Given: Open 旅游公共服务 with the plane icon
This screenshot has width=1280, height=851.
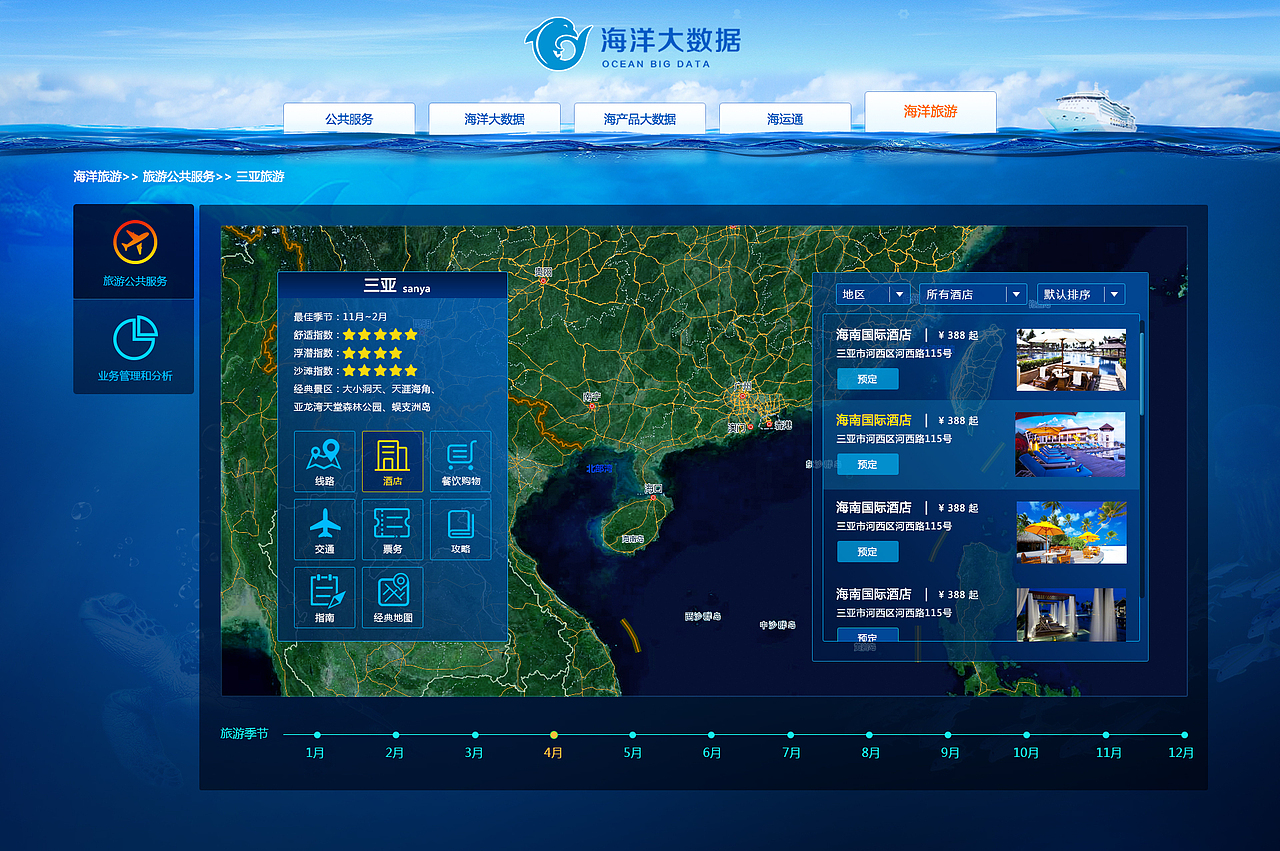Looking at the screenshot, I should 134,252.
